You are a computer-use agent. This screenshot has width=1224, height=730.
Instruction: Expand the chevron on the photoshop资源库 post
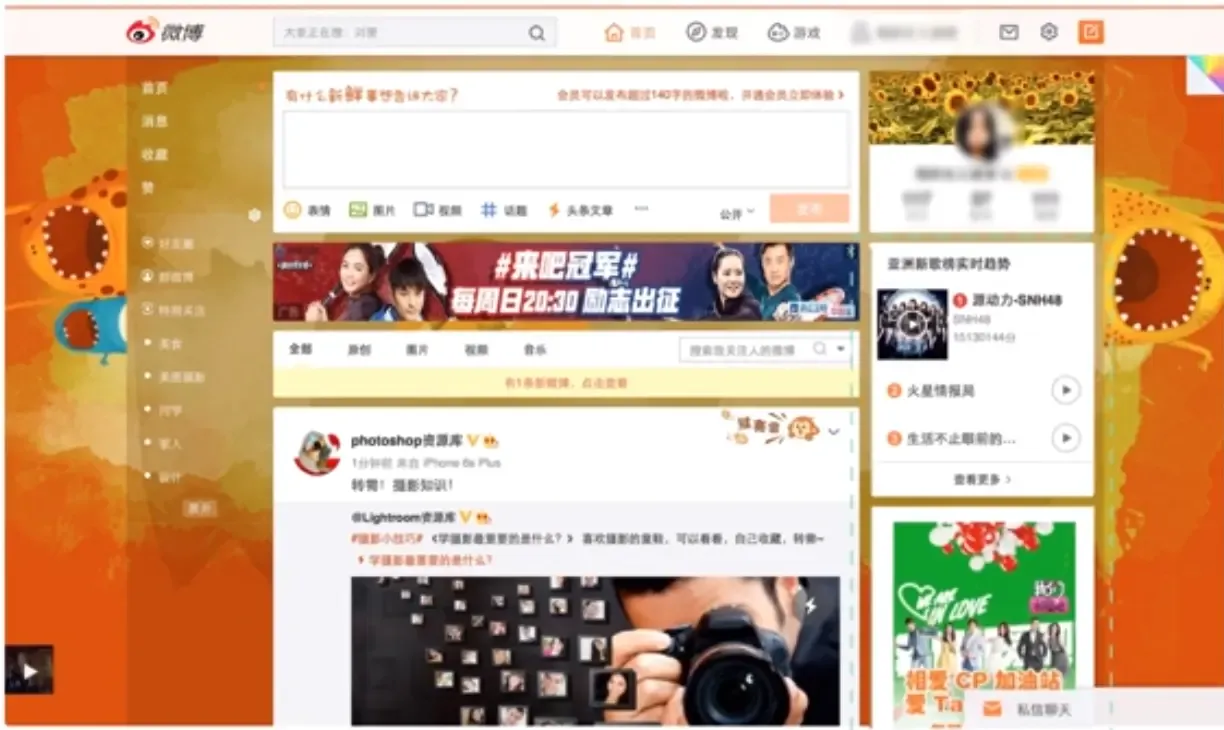(834, 432)
